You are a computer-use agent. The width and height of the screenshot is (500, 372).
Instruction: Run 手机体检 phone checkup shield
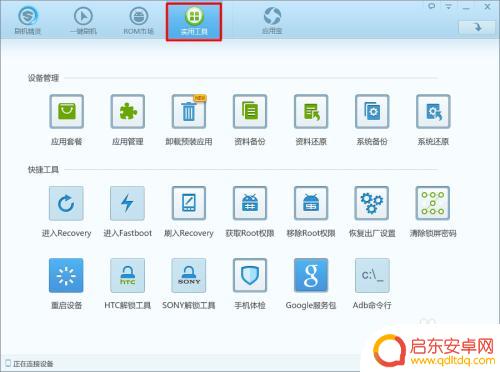point(250,275)
